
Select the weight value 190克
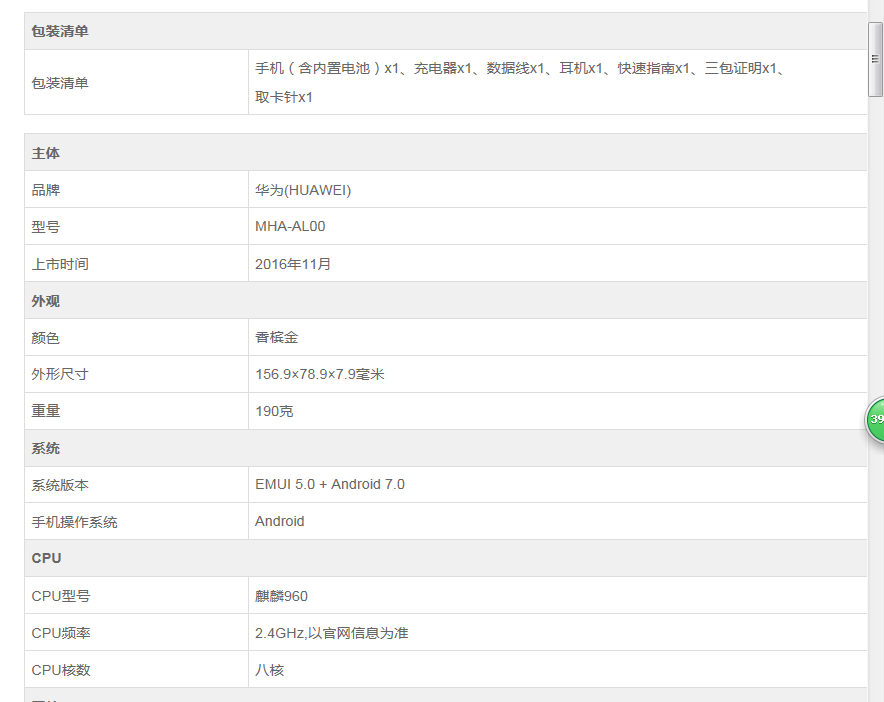point(274,411)
